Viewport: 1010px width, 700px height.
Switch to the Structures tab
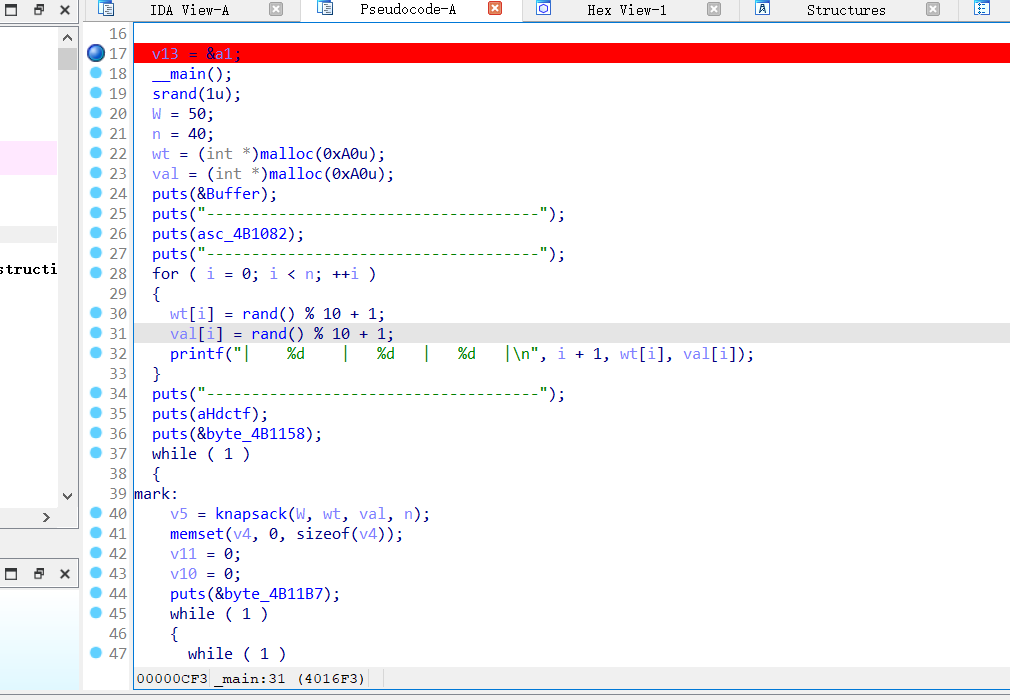tap(845, 10)
